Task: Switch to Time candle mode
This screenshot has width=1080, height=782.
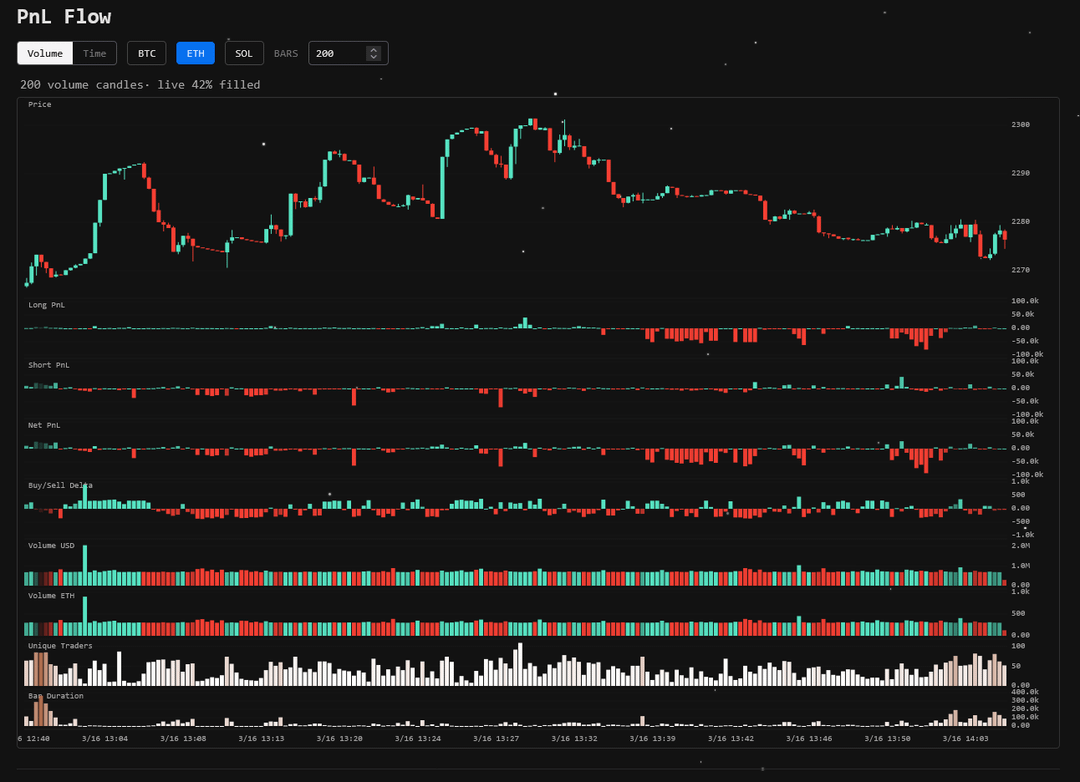Action: 95,53
